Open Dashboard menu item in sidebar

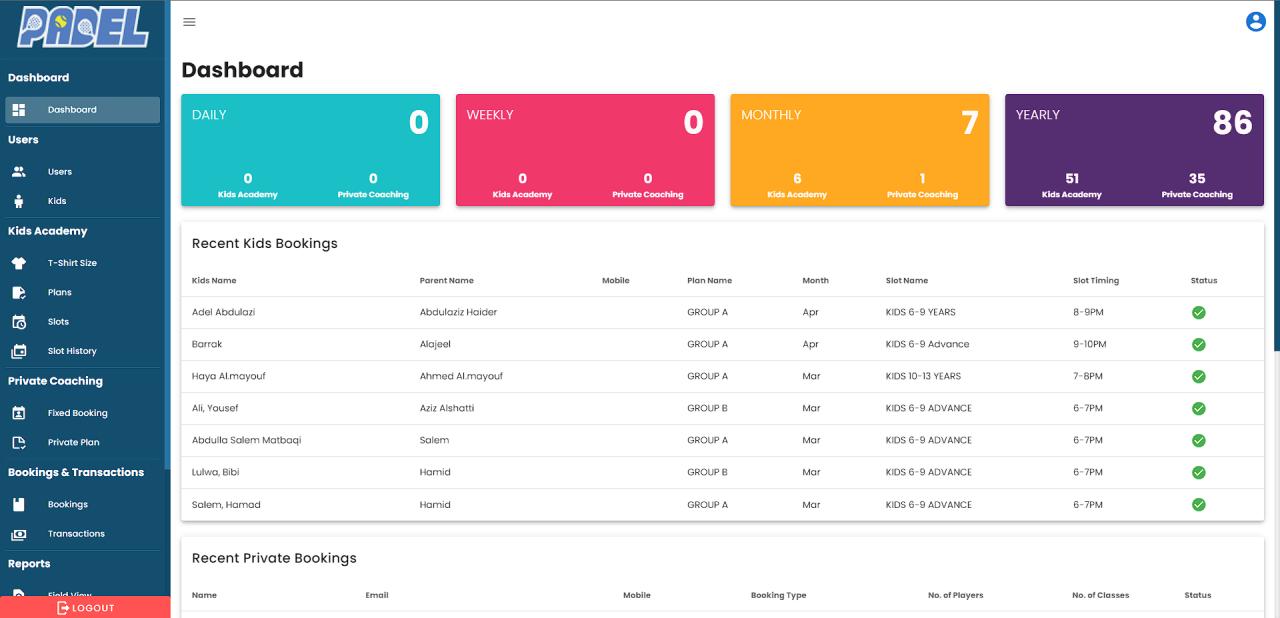pyautogui.click(x=82, y=110)
